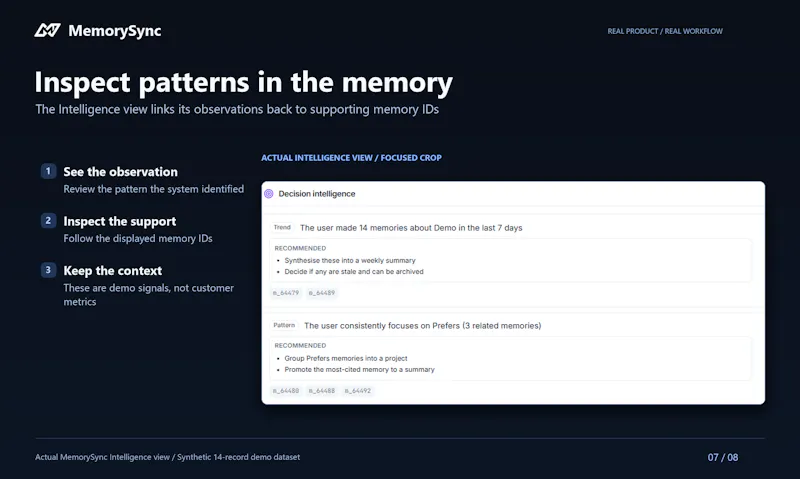800x479 pixels.
Task: Click "ACTUAL INTELLIGENCE VIEW / FOCUSED CROP" caption
Action: click(352, 158)
